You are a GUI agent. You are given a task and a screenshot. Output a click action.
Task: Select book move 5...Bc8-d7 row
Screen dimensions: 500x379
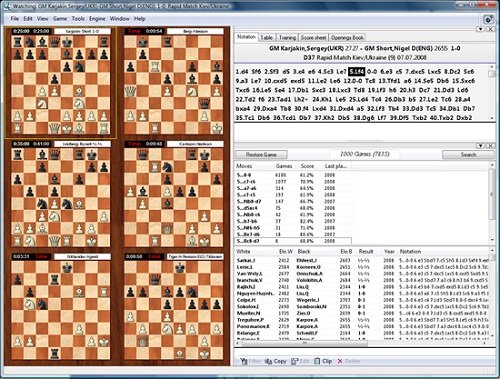tap(293, 241)
